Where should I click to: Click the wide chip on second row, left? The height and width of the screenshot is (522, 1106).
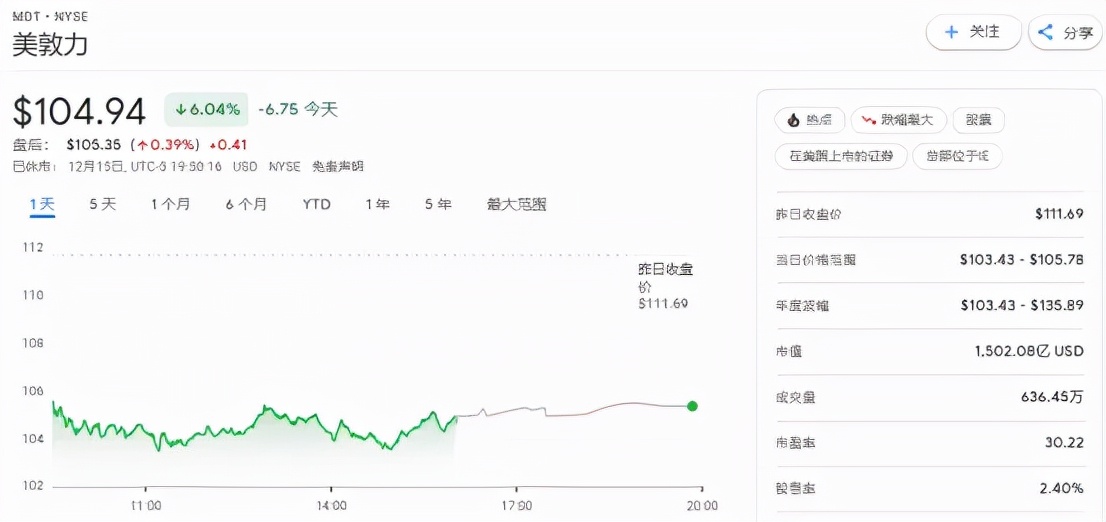tap(840, 157)
